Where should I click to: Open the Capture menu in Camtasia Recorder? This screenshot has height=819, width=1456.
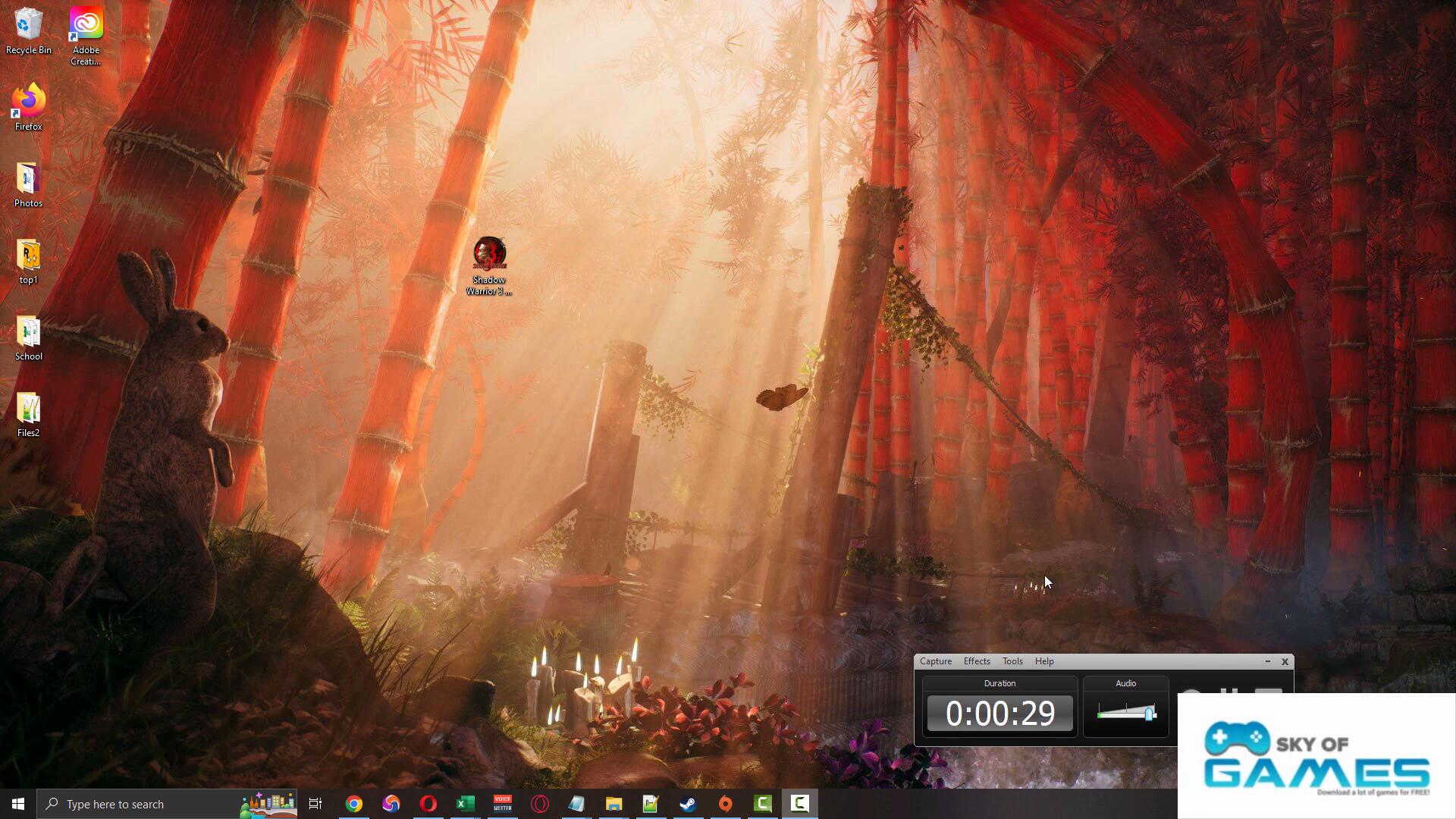pos(935,661)
